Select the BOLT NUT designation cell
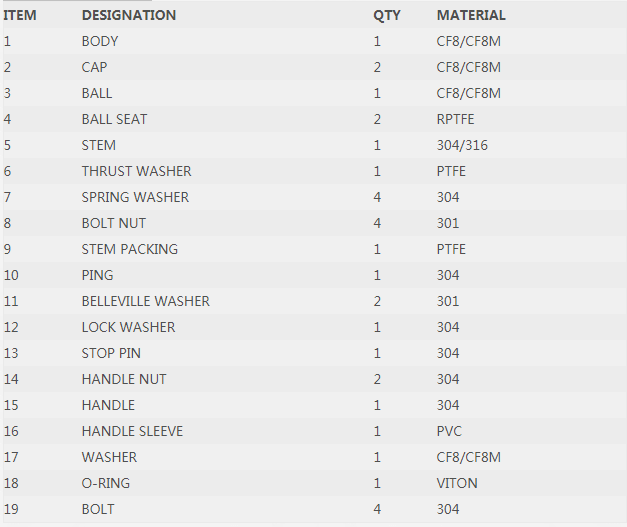Viewport: 627px width, 527px height. point(114,223)
